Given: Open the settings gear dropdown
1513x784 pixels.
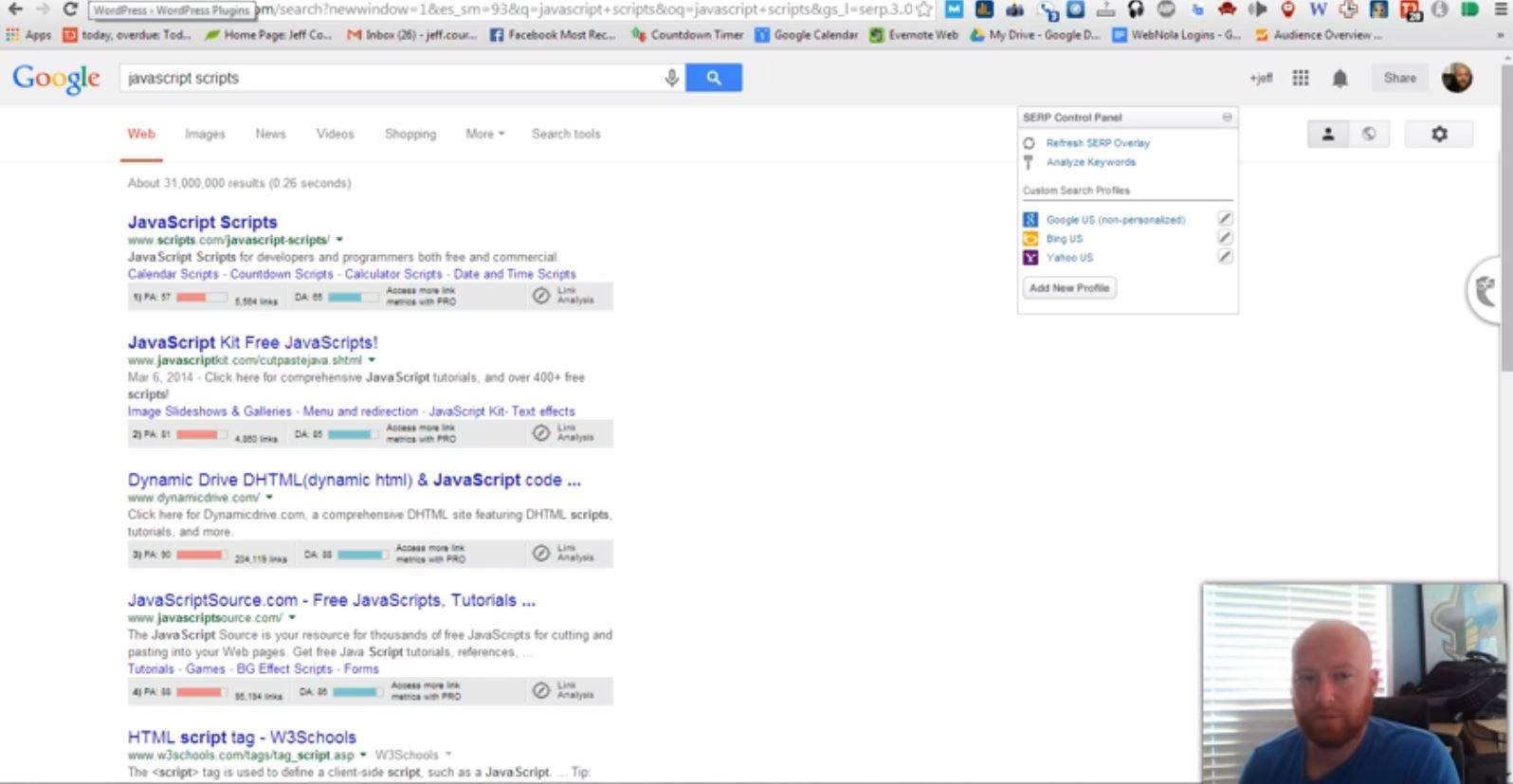Looking at the screenshot, I should [1439, 135].
